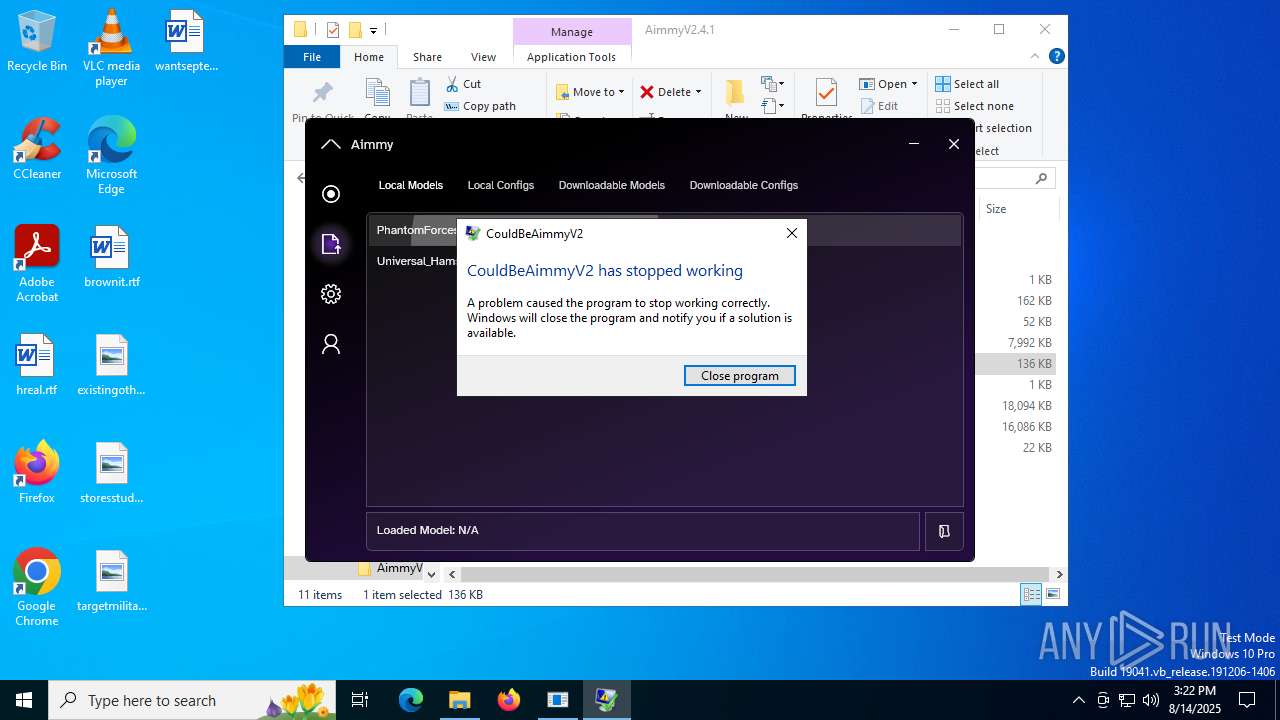The image size is (1280, 720).
Task: Open the View ribbon tab in File Explorer
Action: pyautogui.click(x=483, y=57)
